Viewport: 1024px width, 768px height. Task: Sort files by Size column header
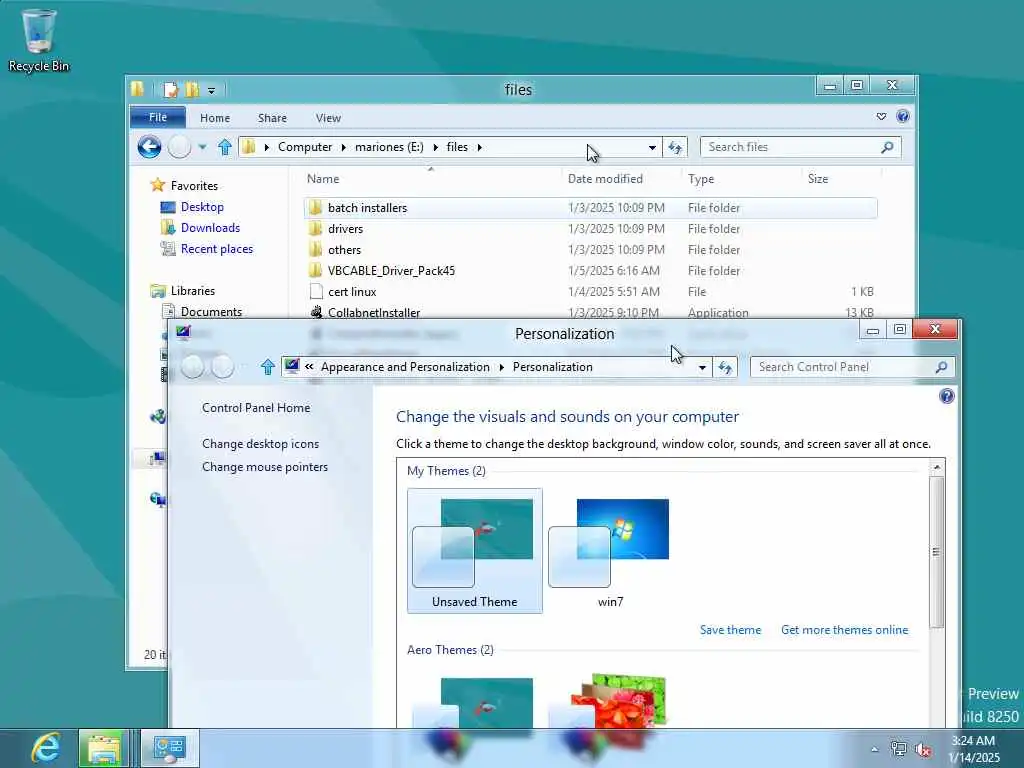click(x=841, y=179)
